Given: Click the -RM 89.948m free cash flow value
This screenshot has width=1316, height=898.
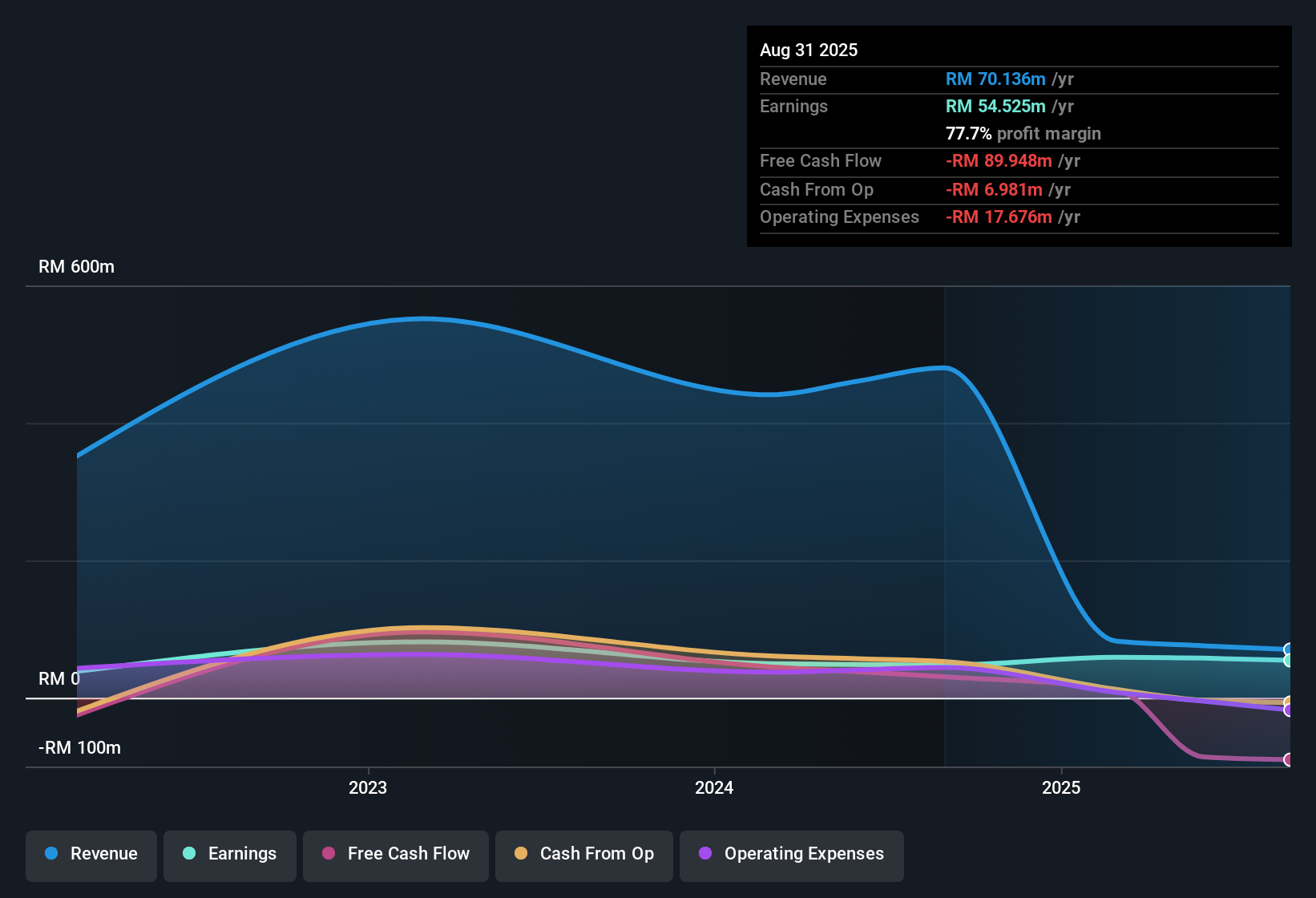Looking at the screenshot, I should [x=999, y=161].
